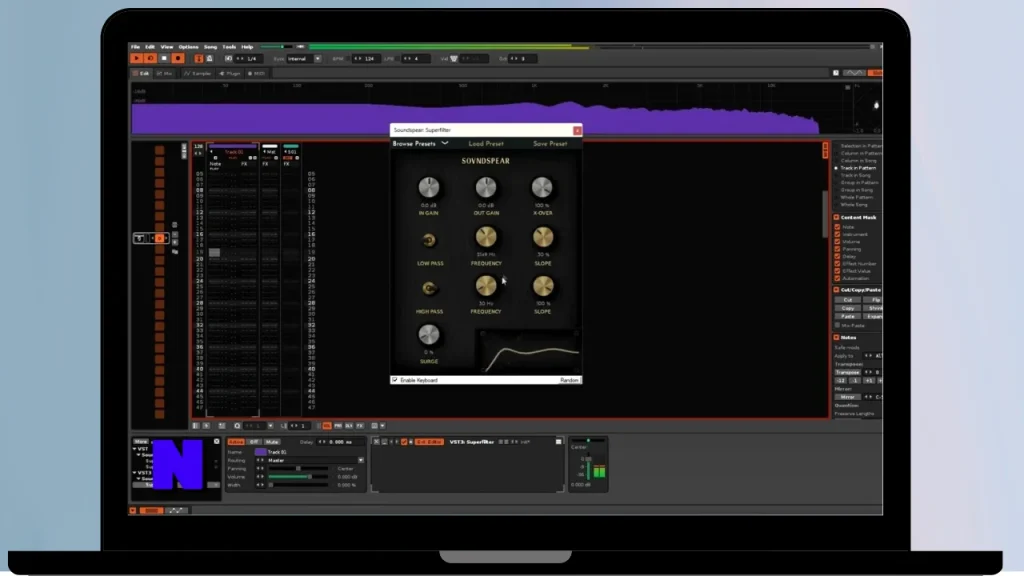Toggle the LOW PASS switch
1024x576 pixels.
tap(429, 240)
